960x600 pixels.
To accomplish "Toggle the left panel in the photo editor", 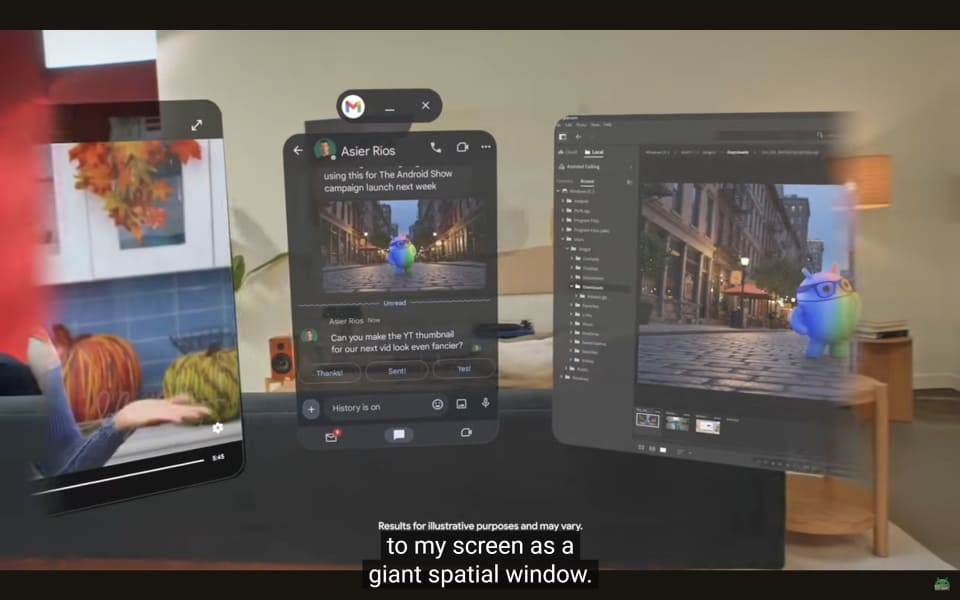I will [x=562, y=137].
